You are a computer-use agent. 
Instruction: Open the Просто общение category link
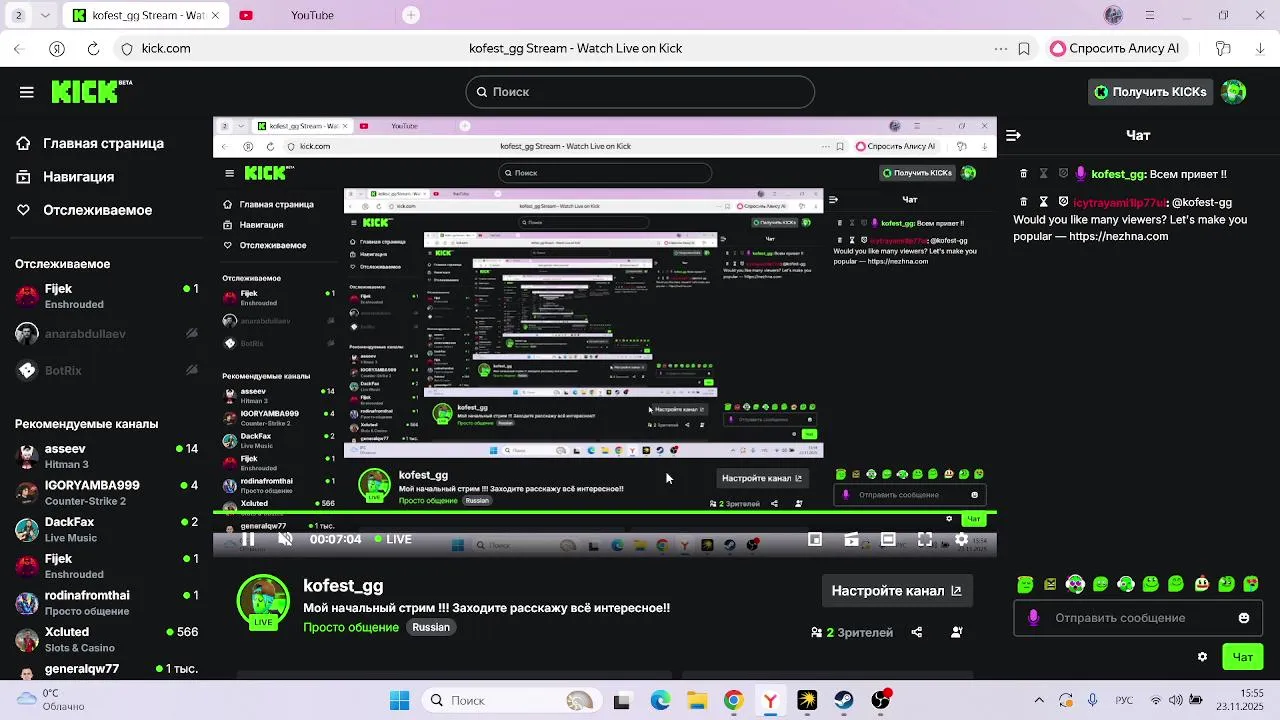coord(351,627)
